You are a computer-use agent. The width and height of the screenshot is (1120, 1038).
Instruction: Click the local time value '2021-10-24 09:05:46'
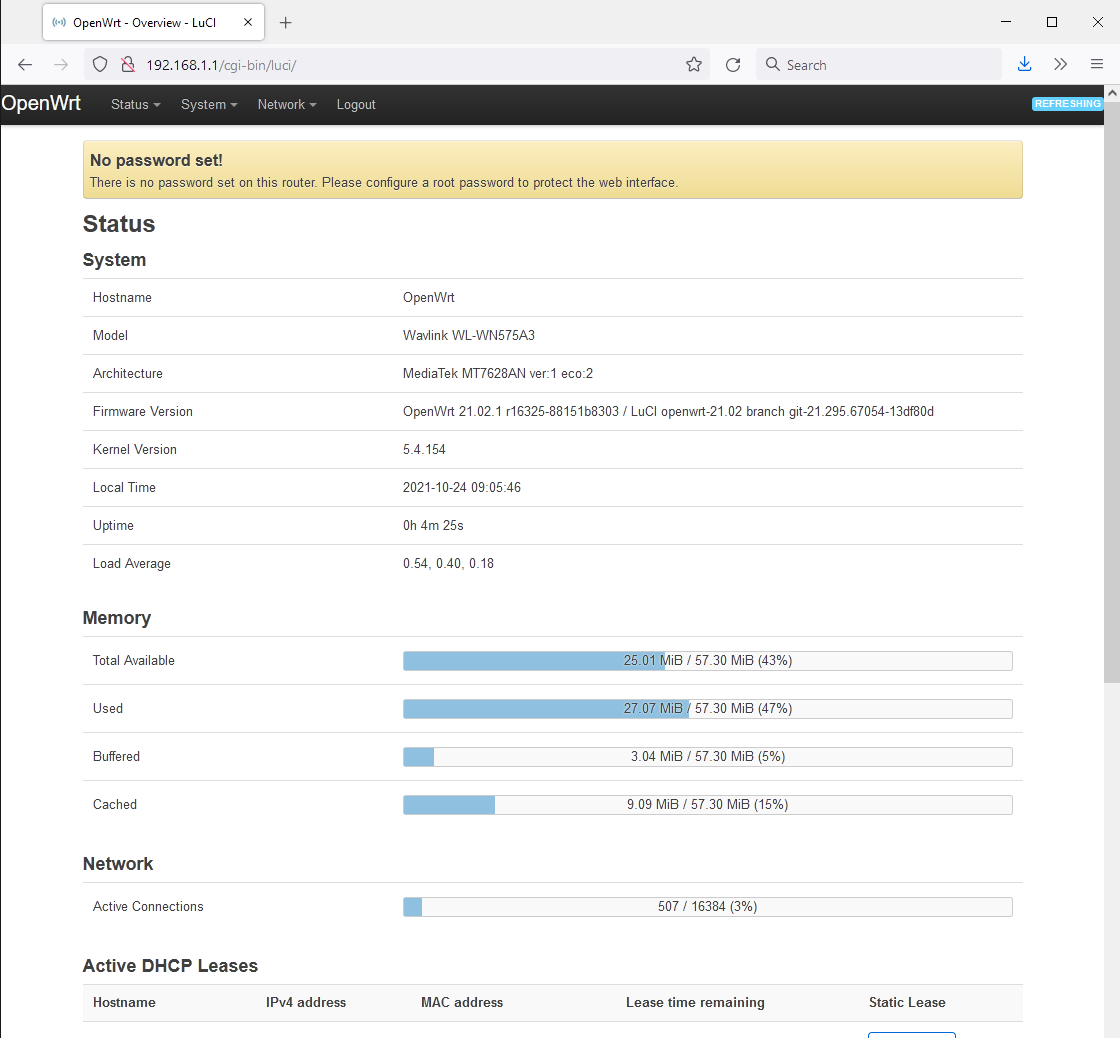point(462,487)
